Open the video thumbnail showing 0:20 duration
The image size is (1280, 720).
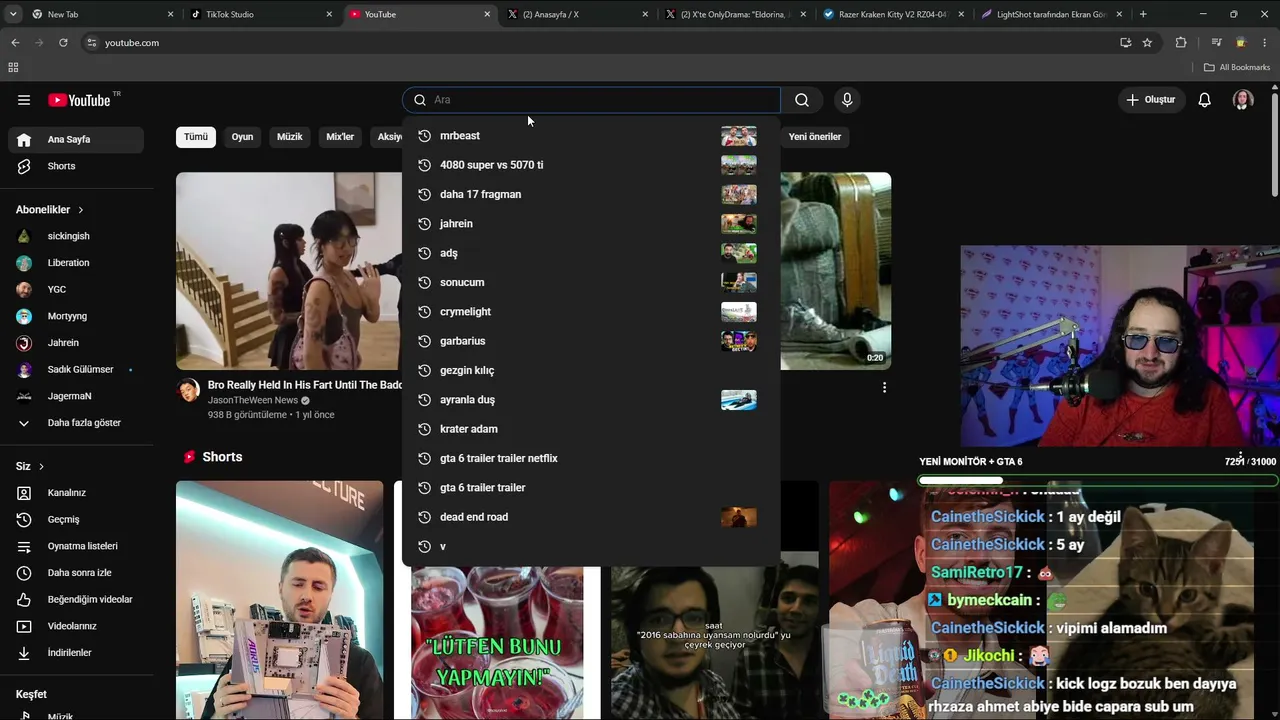click(836, 271)
